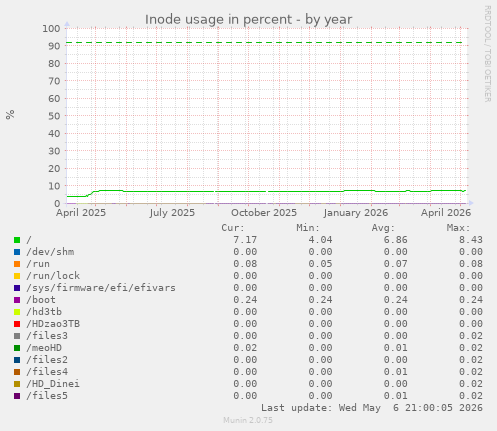Select the /boot legend label

41,300
